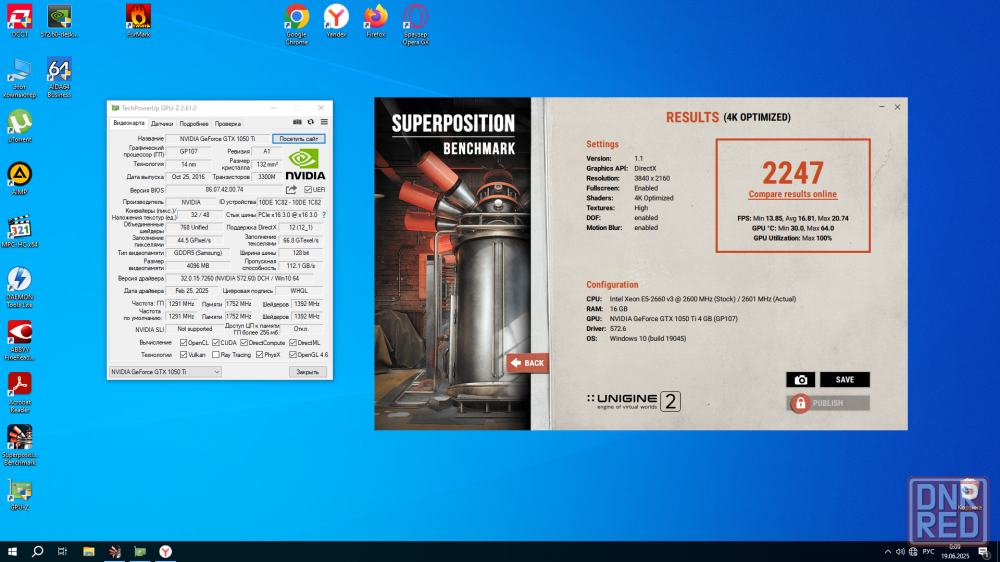Click BIOS export share icon in GPU-Z
This screenshot has width=1000, height=562.
tap(291, 189)
